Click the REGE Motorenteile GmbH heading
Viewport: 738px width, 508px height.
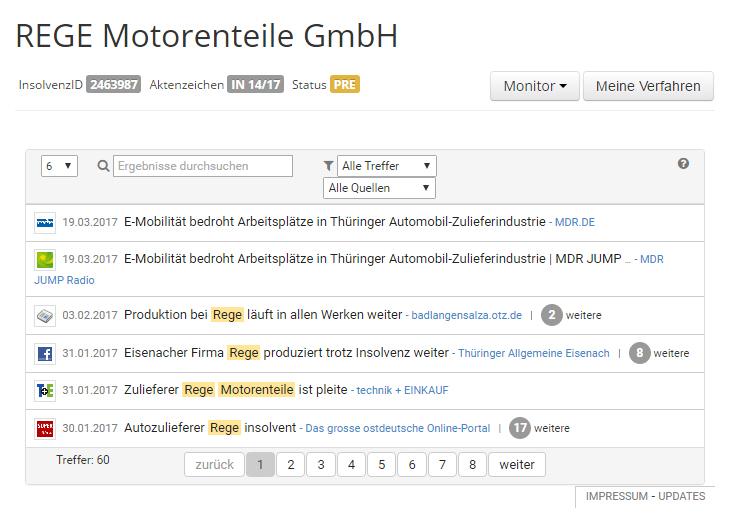click(x=207, y=36)
